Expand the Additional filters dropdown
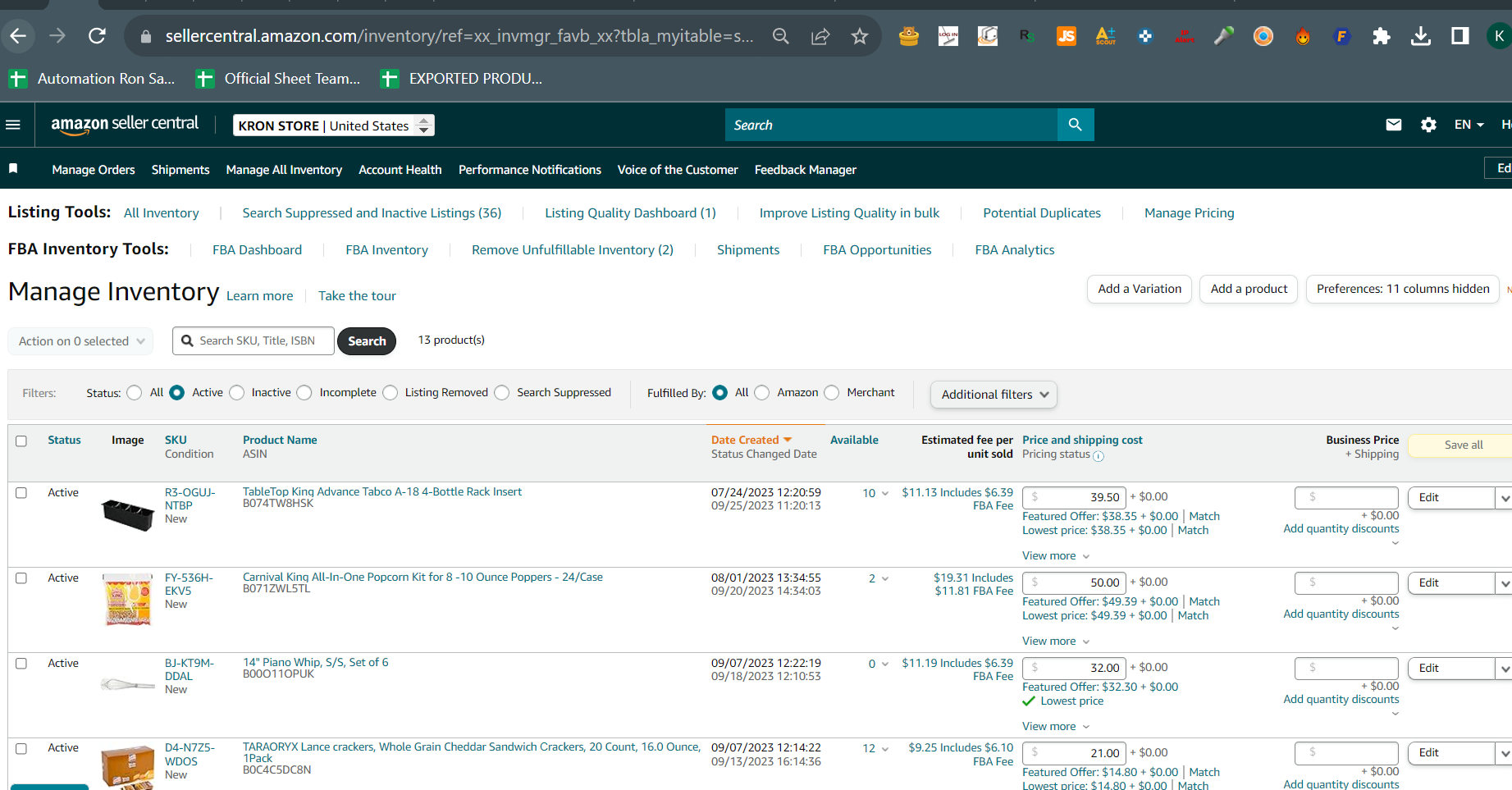Image resolution: width=1512 pixels, height=790 pixels. [x=994, y=395]
